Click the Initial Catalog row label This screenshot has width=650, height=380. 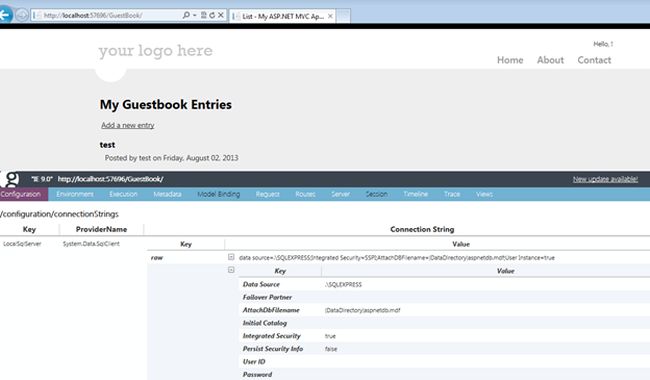tap(264, 323)
